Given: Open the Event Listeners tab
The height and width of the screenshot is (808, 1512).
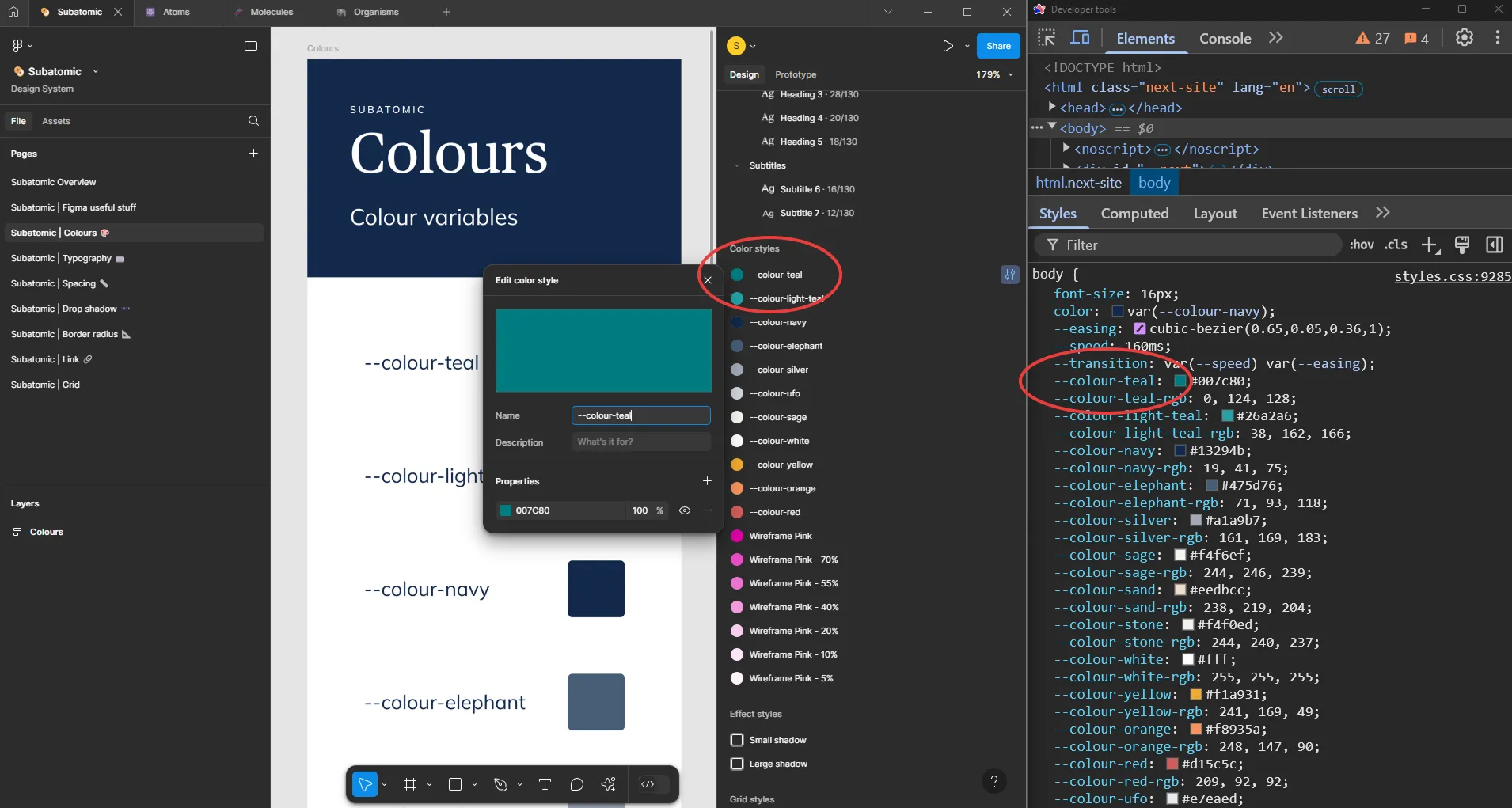Looking at the screenshot, I should coord(1309,214).
